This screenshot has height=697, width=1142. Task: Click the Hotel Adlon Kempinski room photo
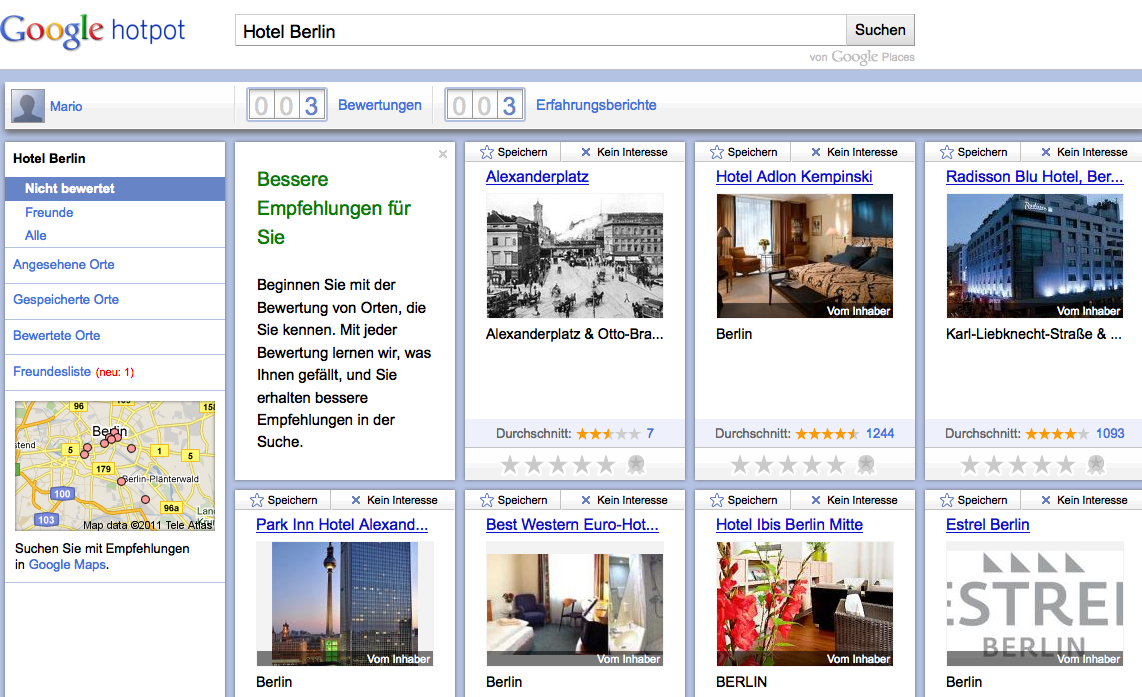805,256
